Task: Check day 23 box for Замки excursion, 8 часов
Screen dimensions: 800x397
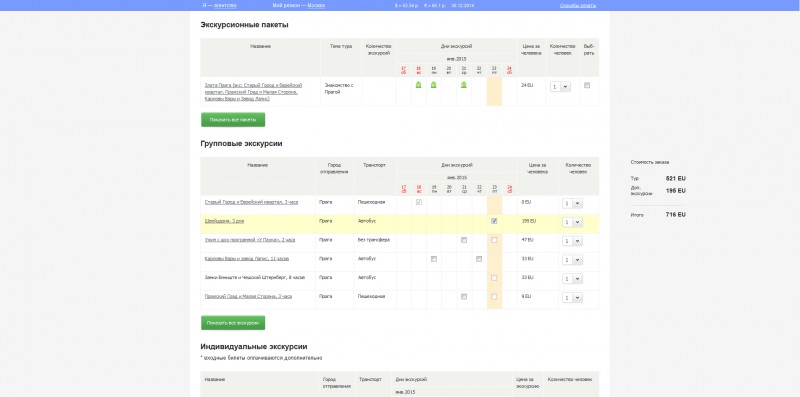Action: point(494,278)
